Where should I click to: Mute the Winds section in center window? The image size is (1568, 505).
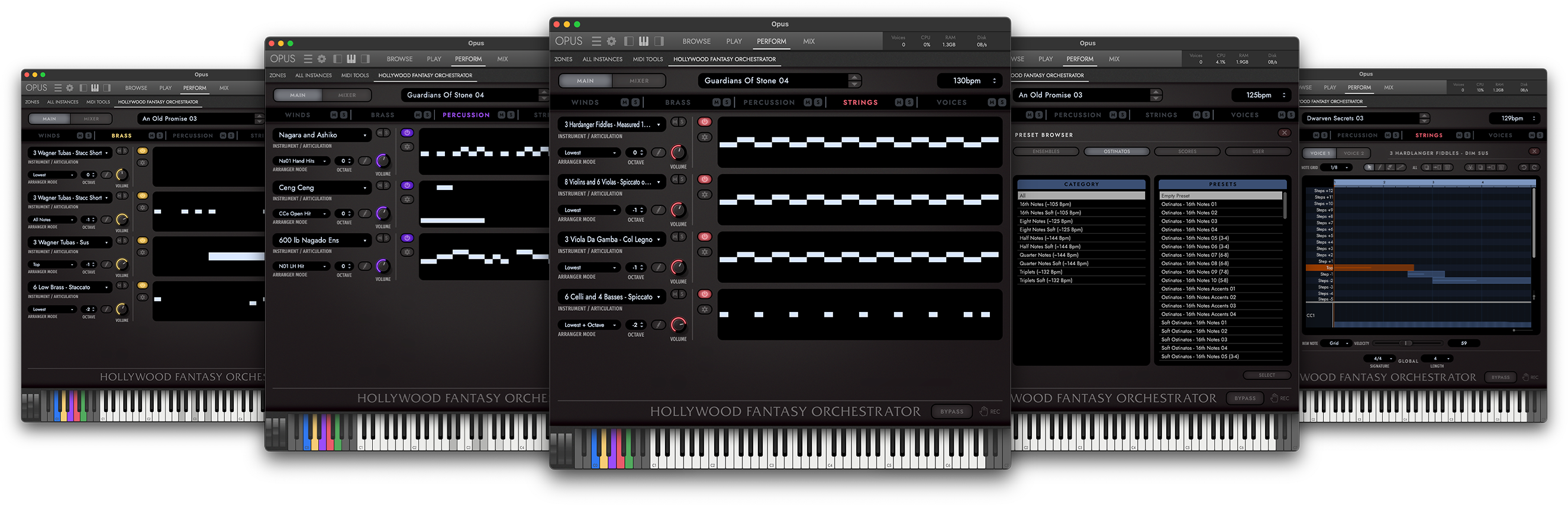click(x=624, y=102)
